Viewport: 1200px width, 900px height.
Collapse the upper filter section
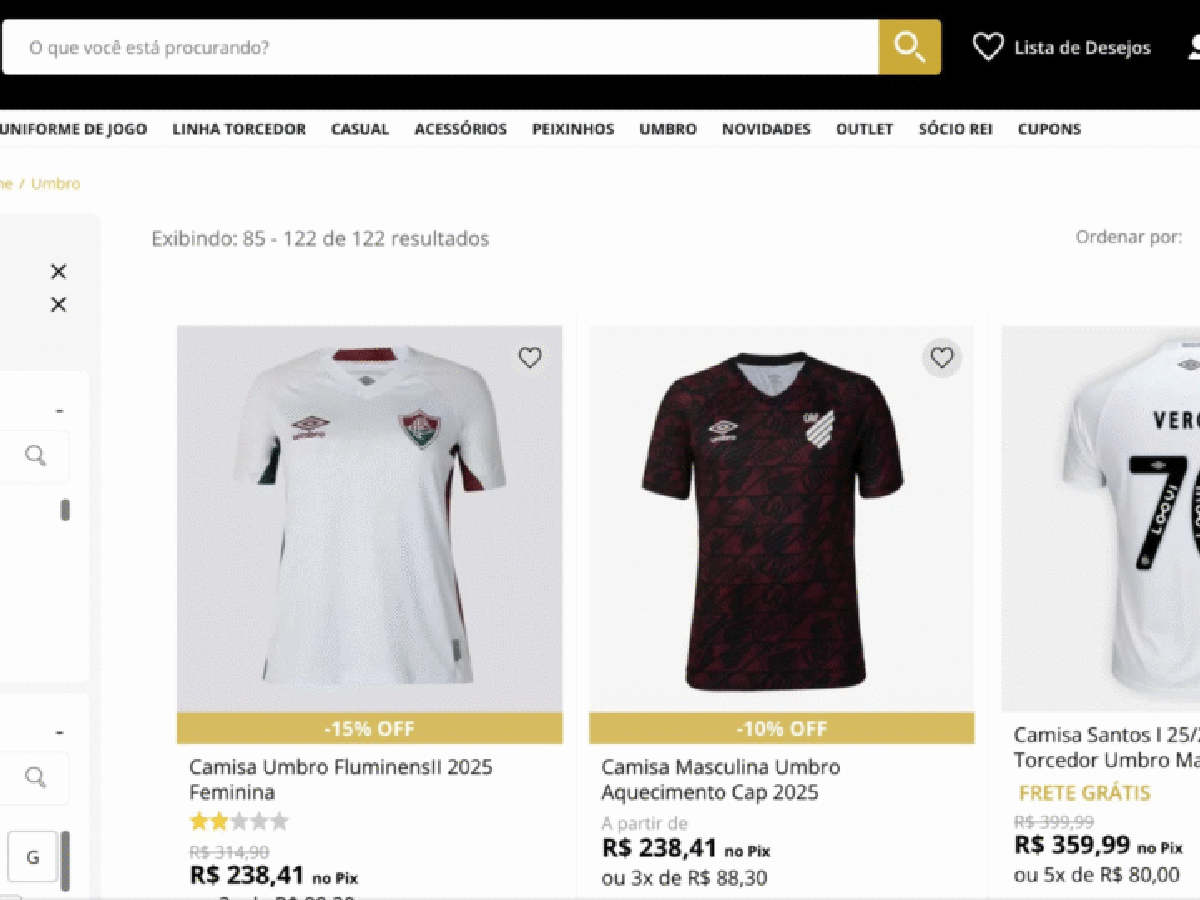(60, 411)
